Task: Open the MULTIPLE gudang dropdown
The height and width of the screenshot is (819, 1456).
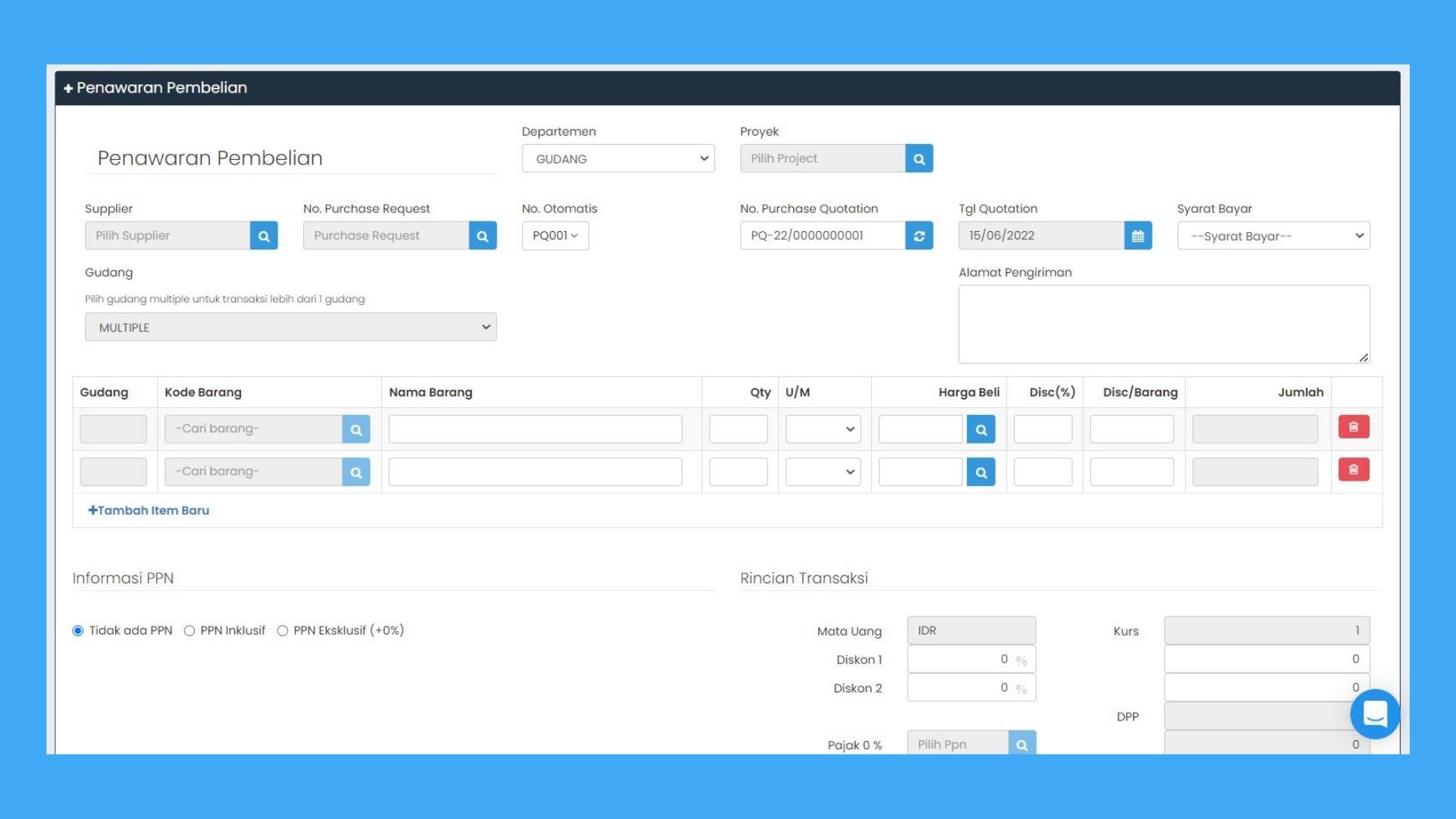Action: click(290, 327)
